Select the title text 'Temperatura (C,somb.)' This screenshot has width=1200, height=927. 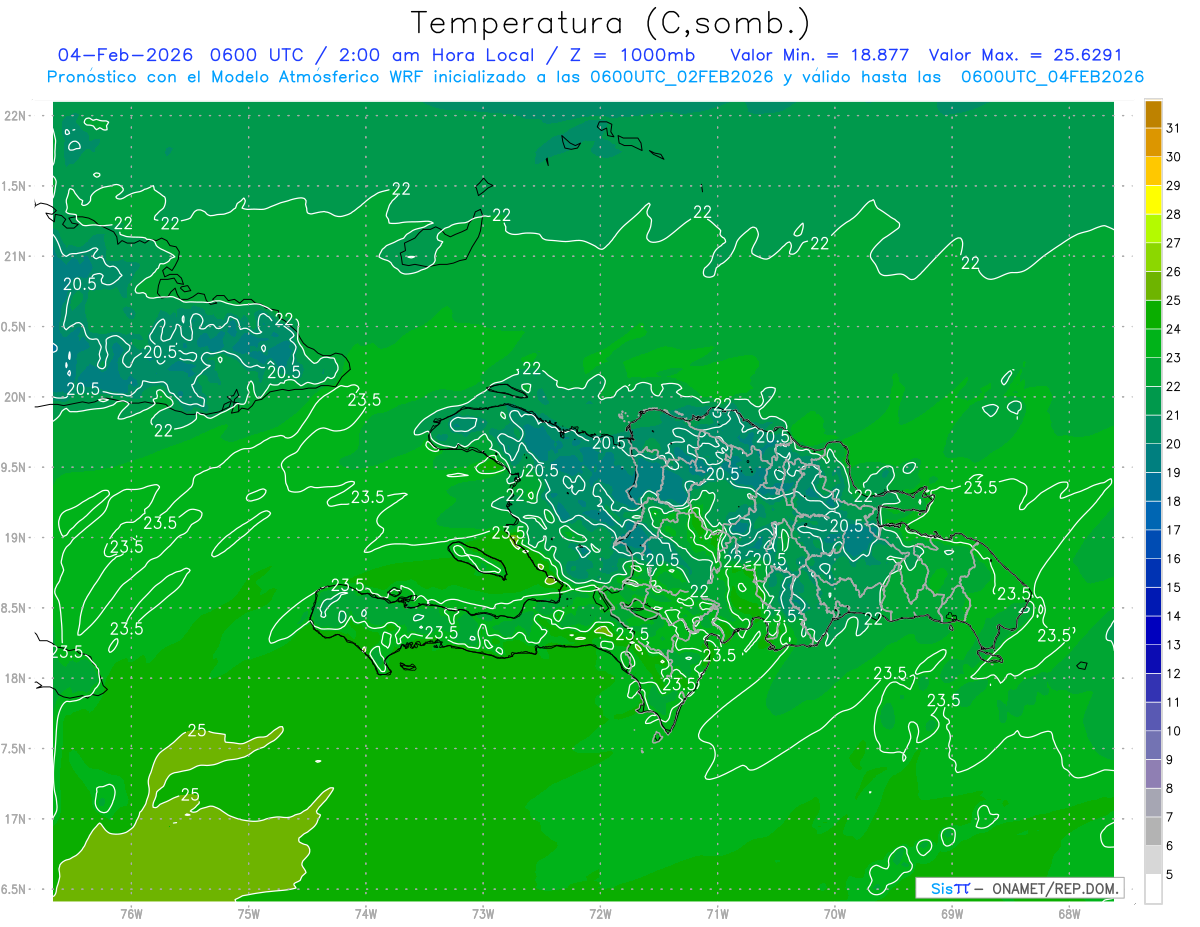[x=611, y=23]
